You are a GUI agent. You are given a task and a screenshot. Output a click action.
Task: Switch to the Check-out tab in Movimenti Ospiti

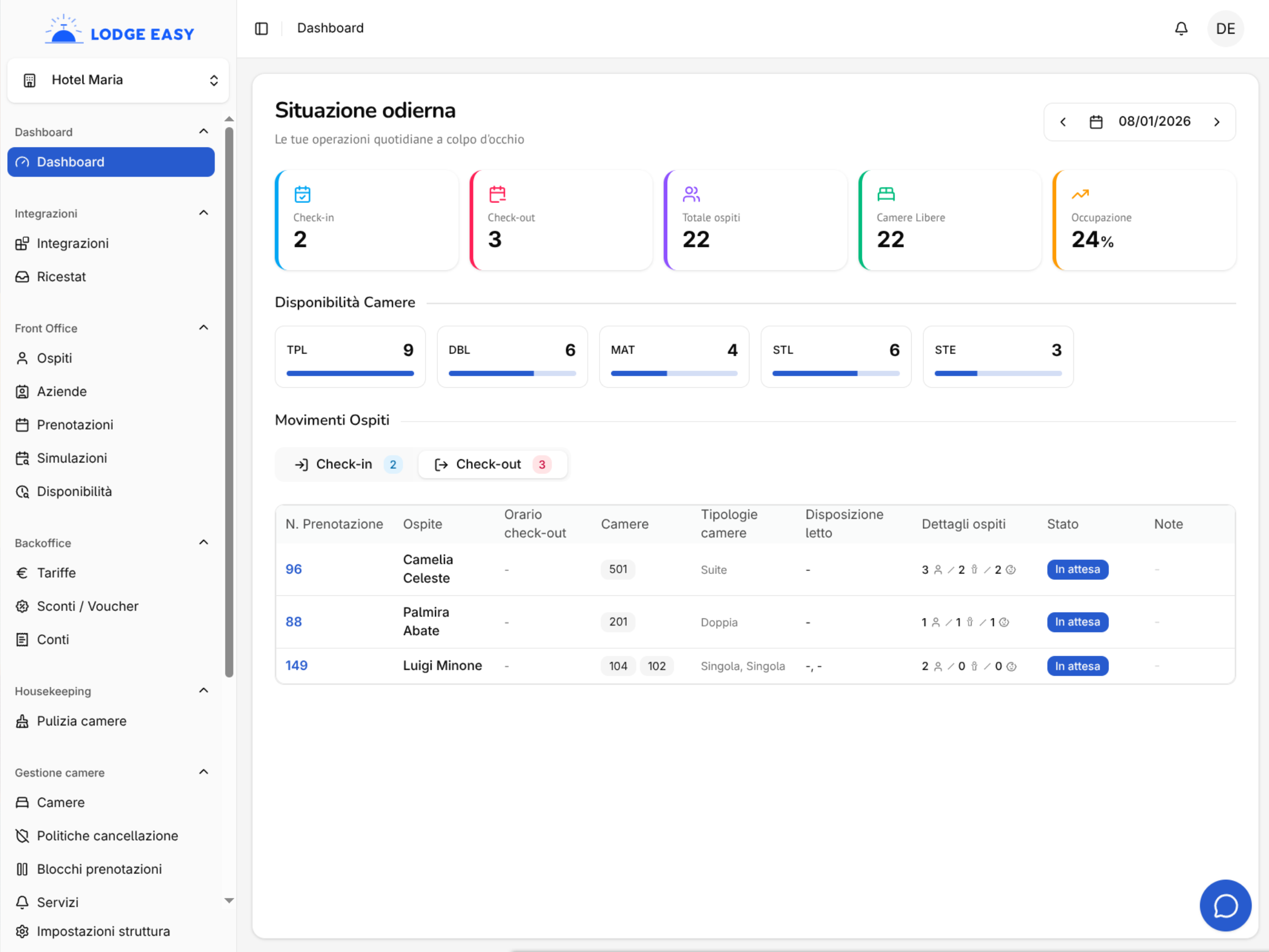pyautogui.click(x=492, y=464)
